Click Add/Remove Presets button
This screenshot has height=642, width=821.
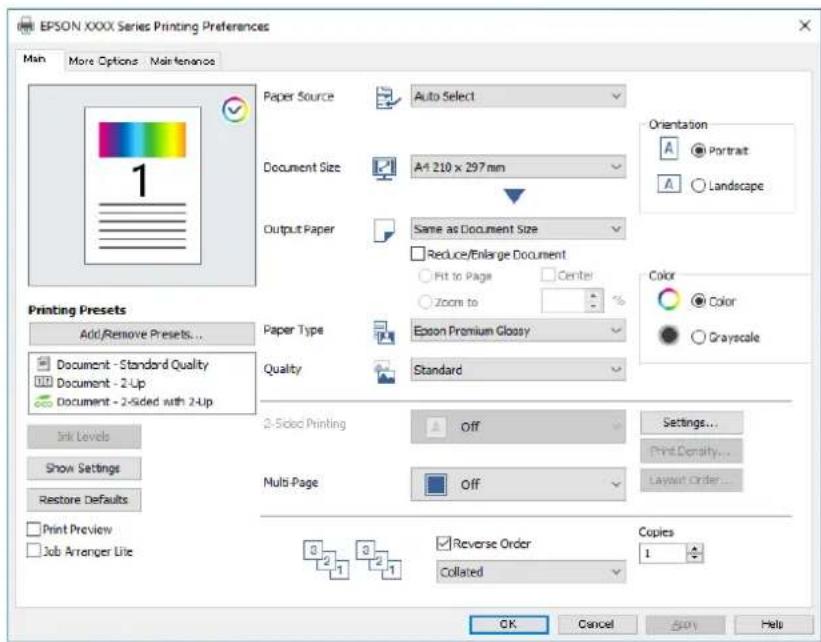coord(142,334)
